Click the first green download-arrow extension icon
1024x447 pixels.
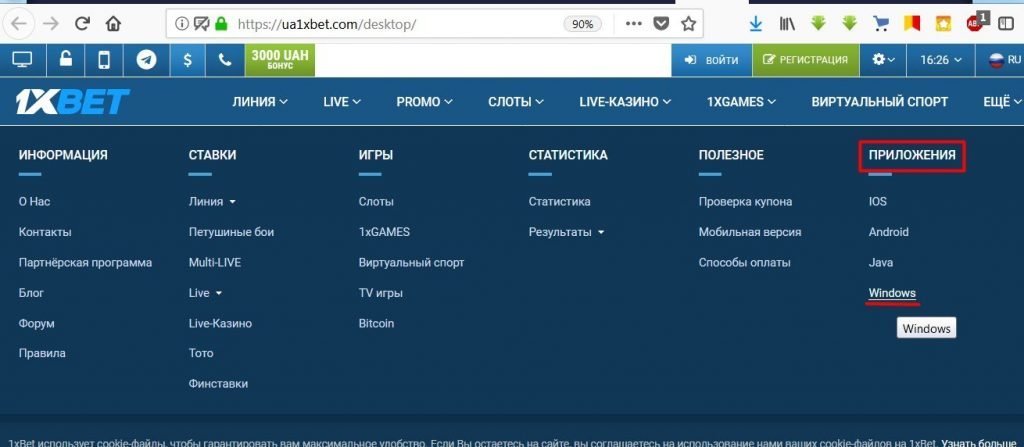tap(818, 24)
